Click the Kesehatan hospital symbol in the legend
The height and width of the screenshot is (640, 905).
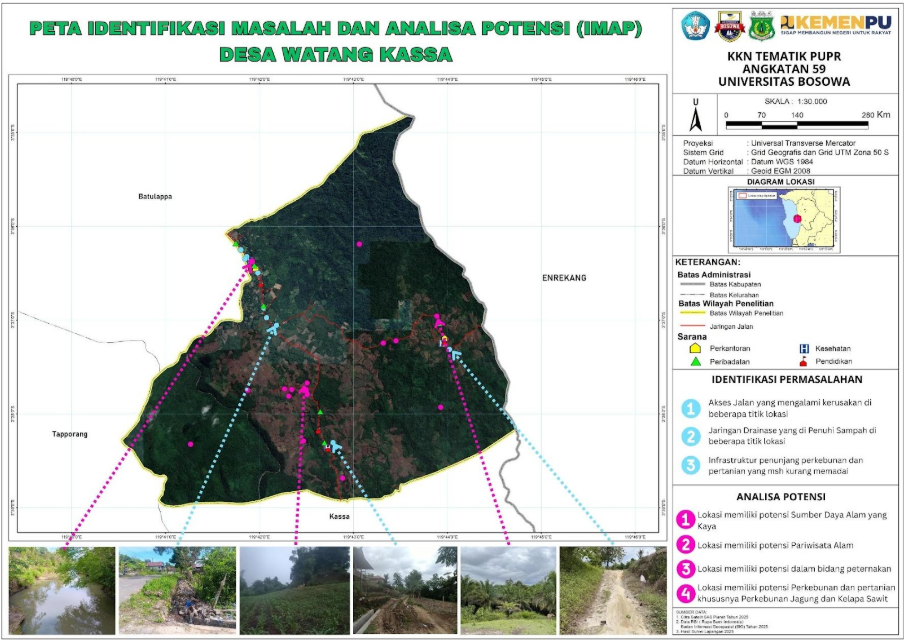(x=804, y=348)
